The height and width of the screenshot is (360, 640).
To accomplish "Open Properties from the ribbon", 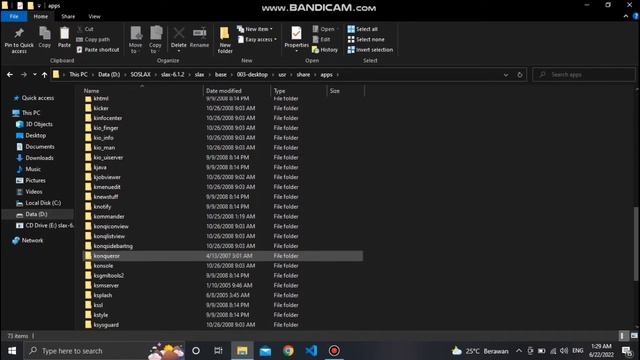I will 296,39.
